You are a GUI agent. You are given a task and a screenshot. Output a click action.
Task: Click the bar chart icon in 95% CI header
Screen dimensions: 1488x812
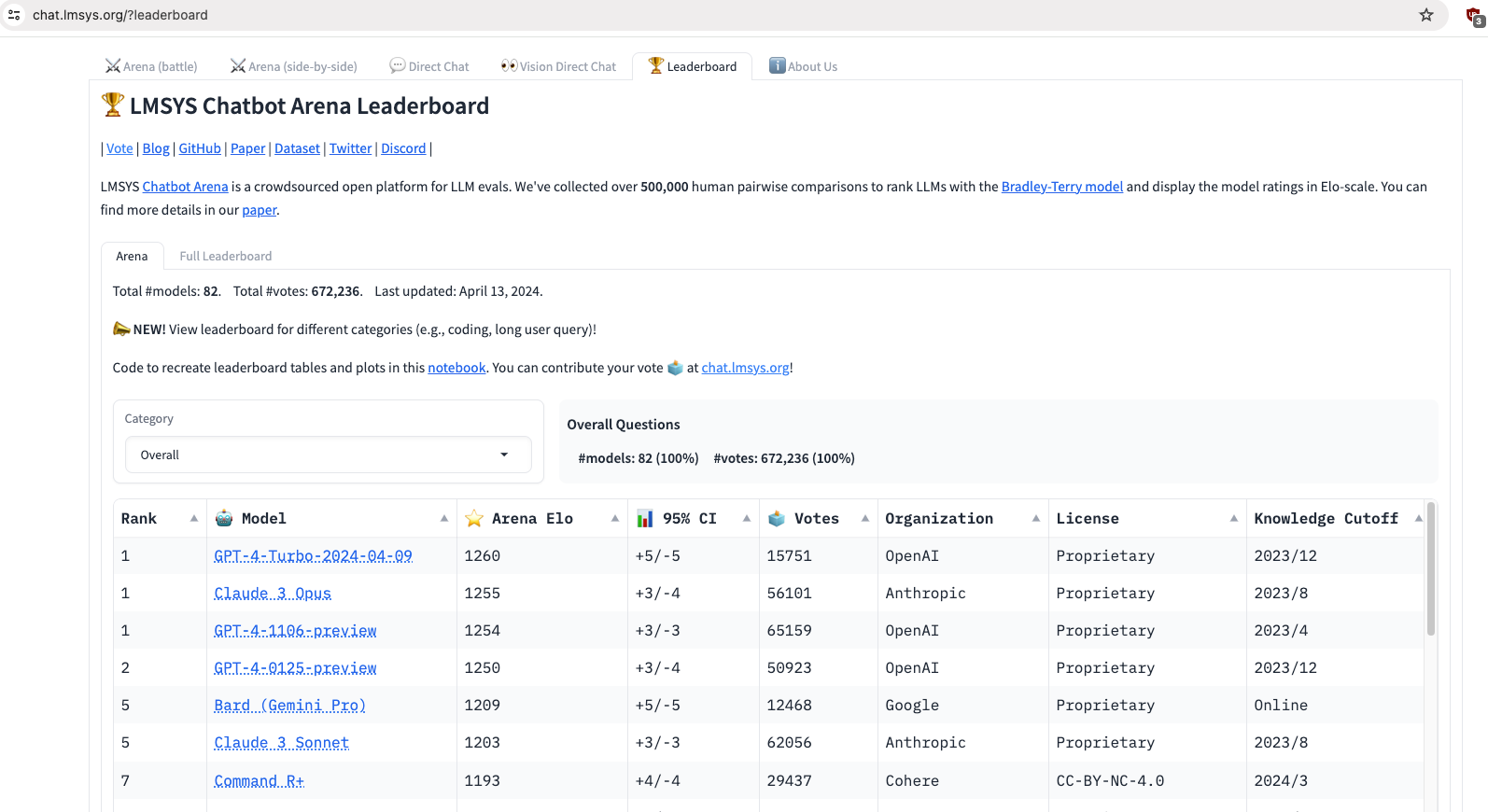[645, 519]
